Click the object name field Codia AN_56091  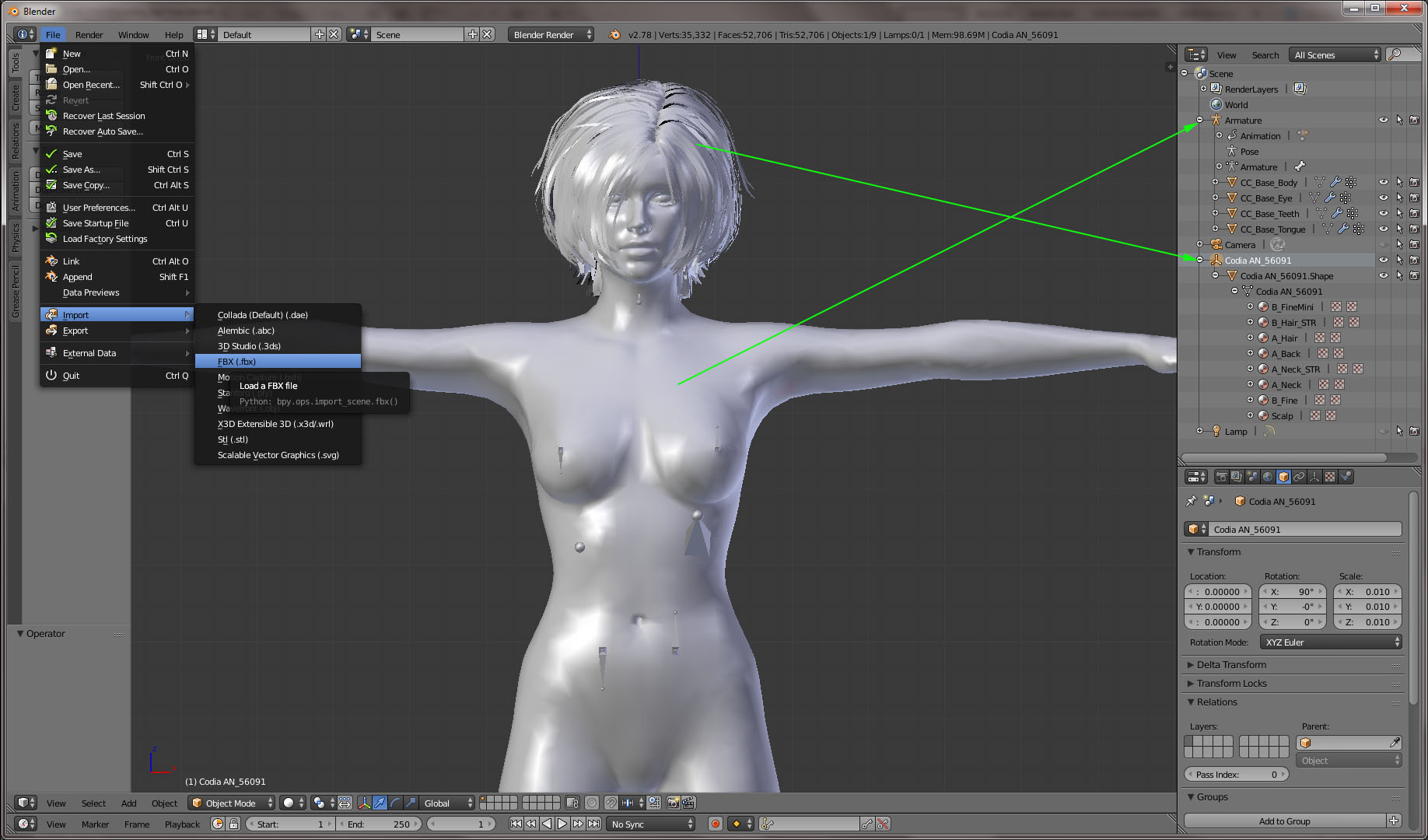1304,529
